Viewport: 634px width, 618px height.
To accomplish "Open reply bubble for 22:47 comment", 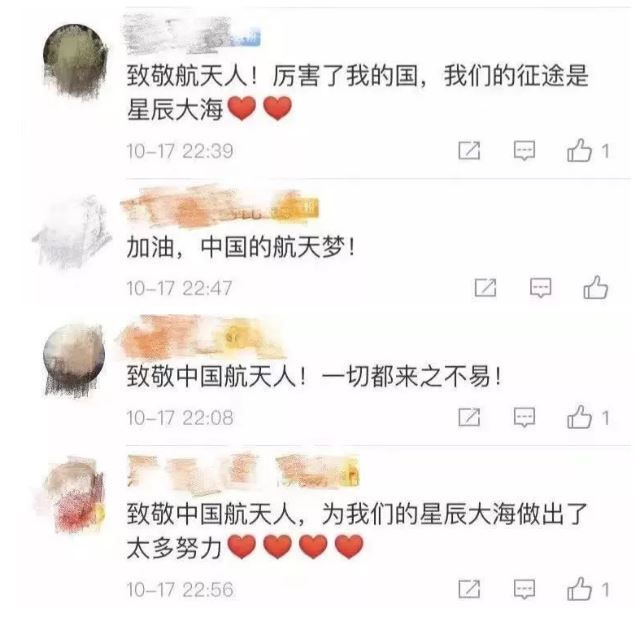I will 541,288.
